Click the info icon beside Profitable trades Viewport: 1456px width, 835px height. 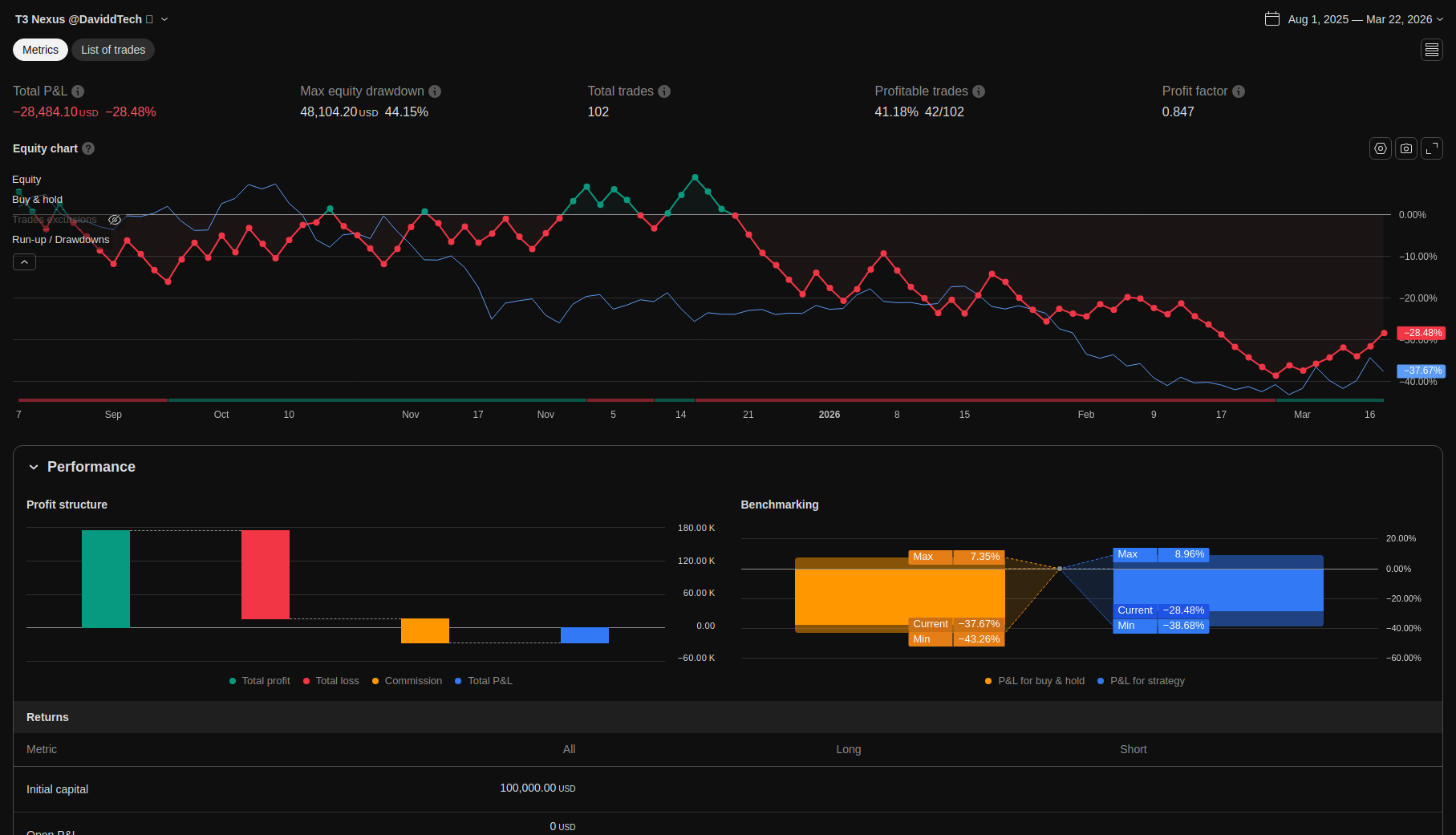(979, 91)
